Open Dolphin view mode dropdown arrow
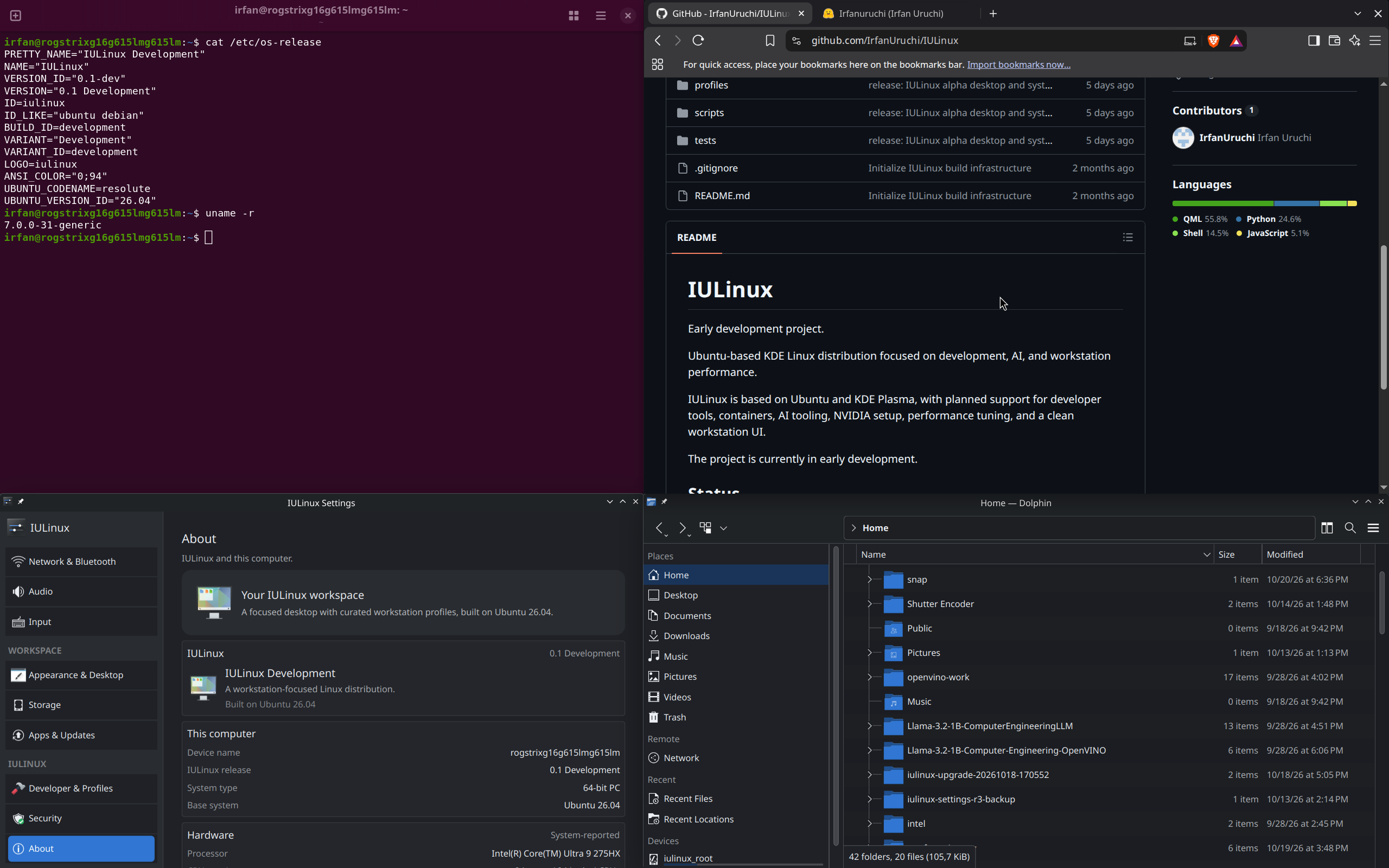This screenshot has width=1389, height=868. pyautogui.click(x=723, y=528)
